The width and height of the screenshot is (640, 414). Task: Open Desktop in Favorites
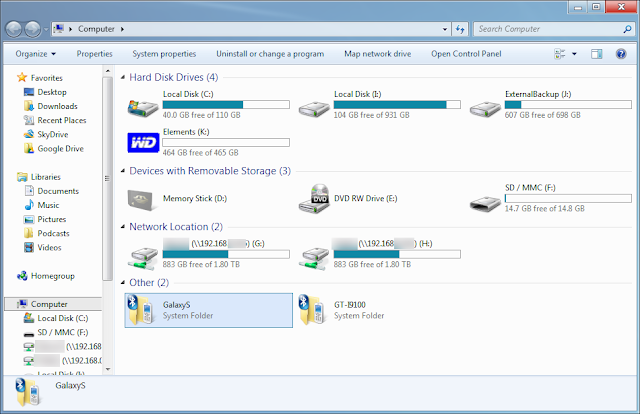[x=52, y=92]
